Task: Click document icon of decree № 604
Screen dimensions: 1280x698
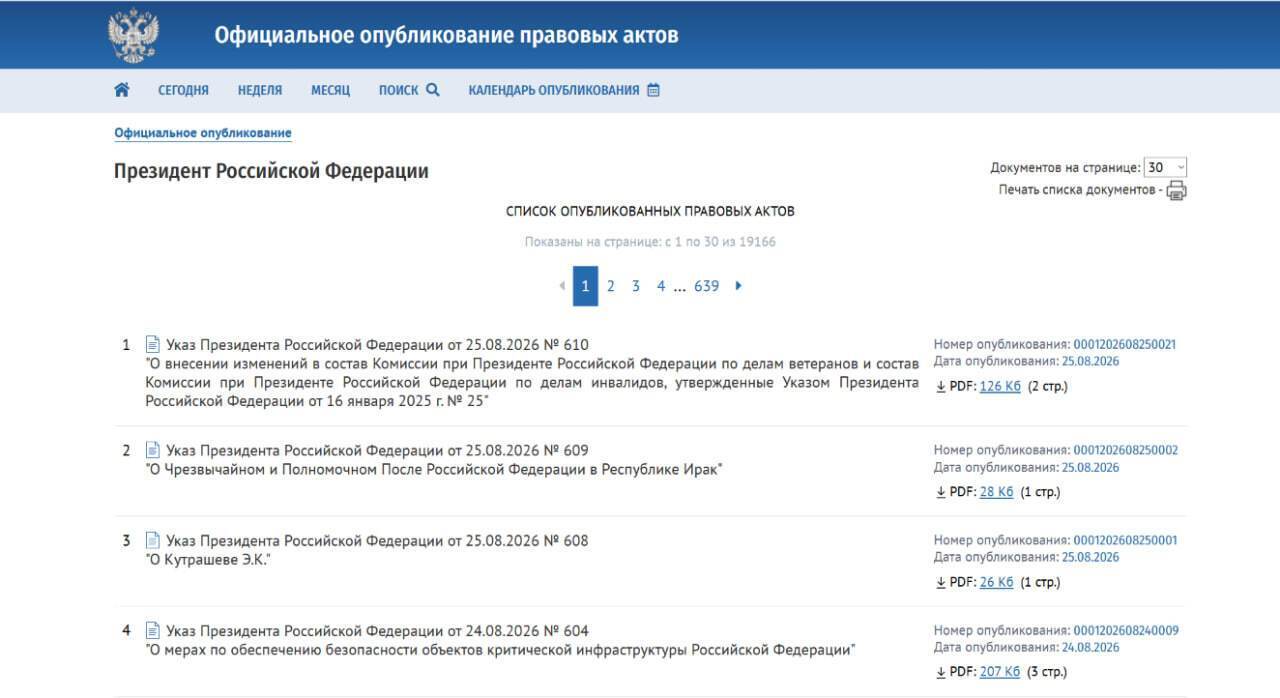Action: 153,630
